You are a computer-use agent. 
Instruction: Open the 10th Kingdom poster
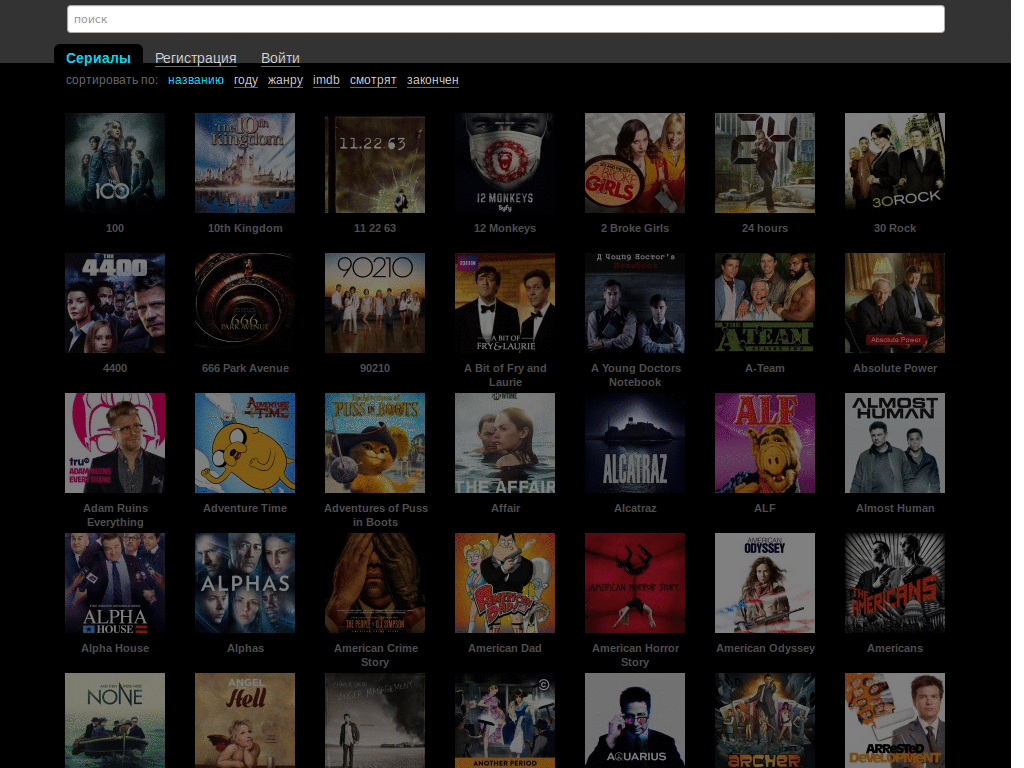pyautogui.click(x=245, y=163)
